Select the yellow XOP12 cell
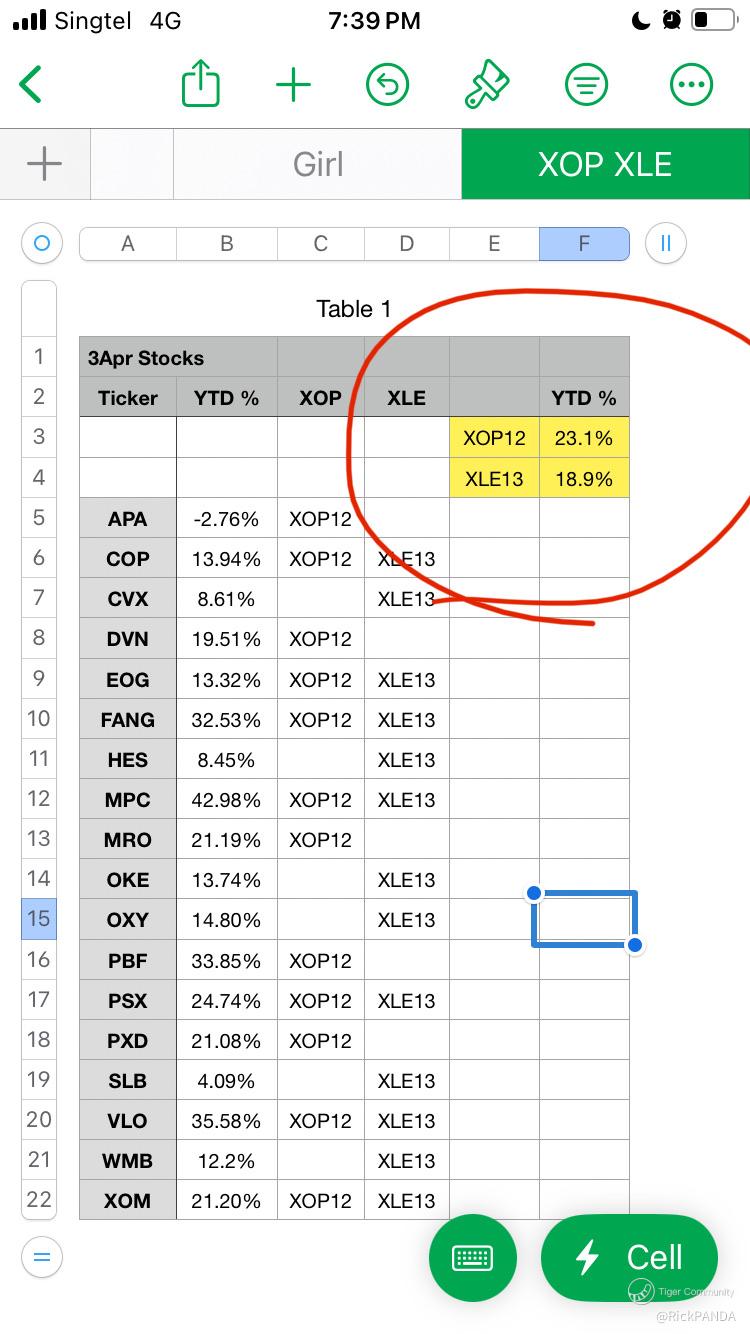This screenshot has height=1334, width=750. [x=494, y=438]
